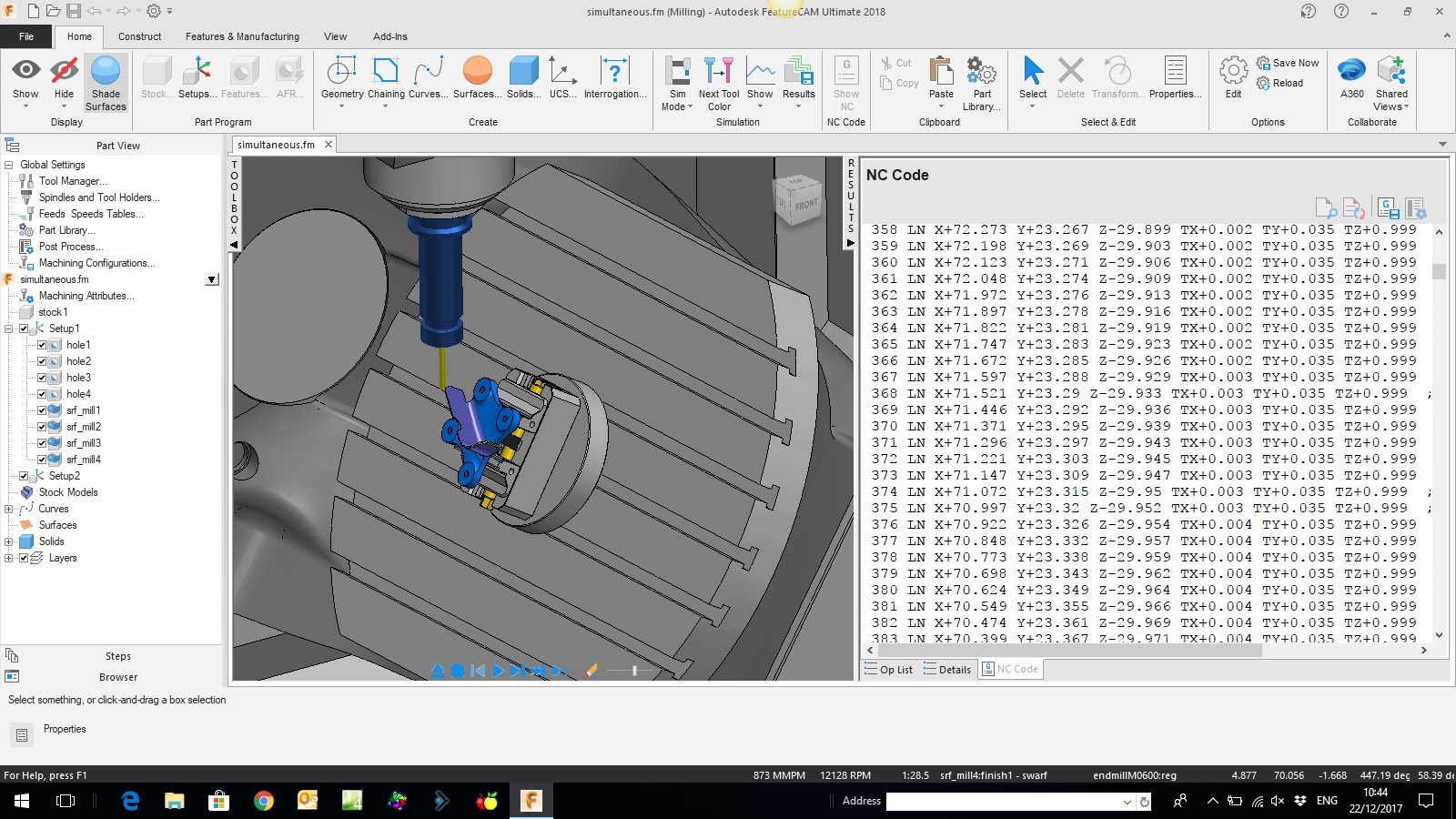
Task: Click the Reload button
Action: [1279, 83]
